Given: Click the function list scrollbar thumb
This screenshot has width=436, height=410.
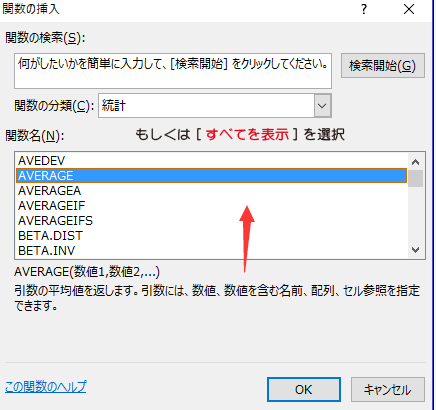Looking at the screenshot, I should point(416,178).
